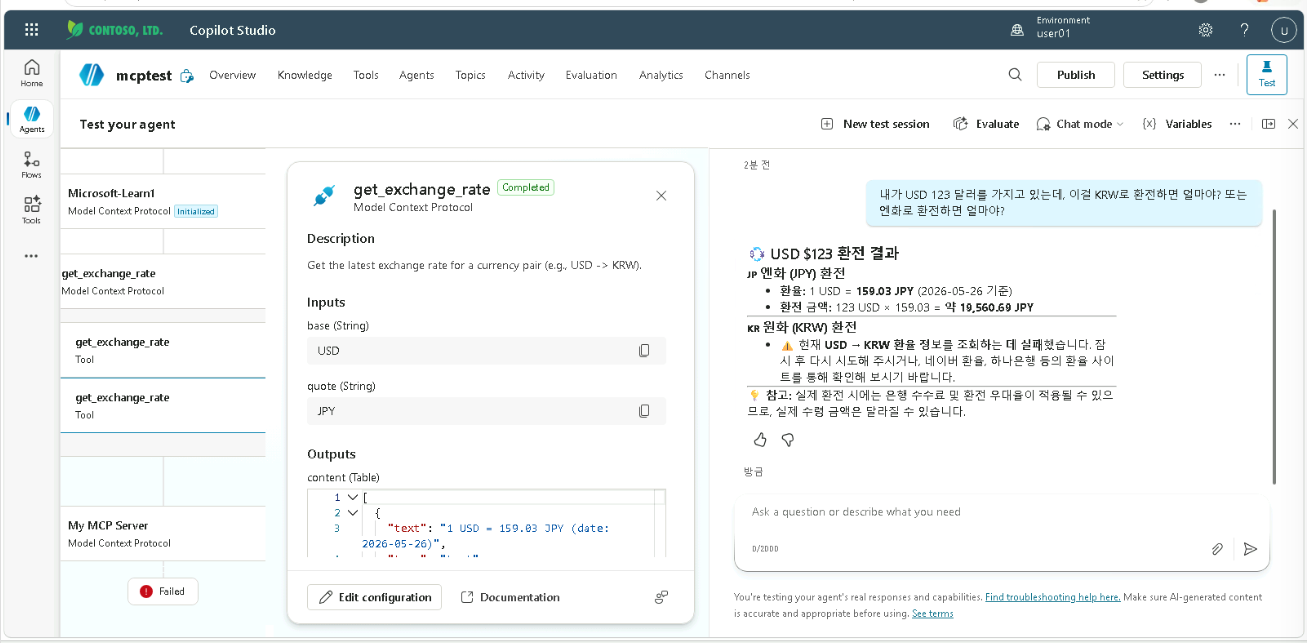This screenshot has height=643, width=1307.
Task: Click the Contoso, Ltd. logo
Action: [x=114, y=30]
